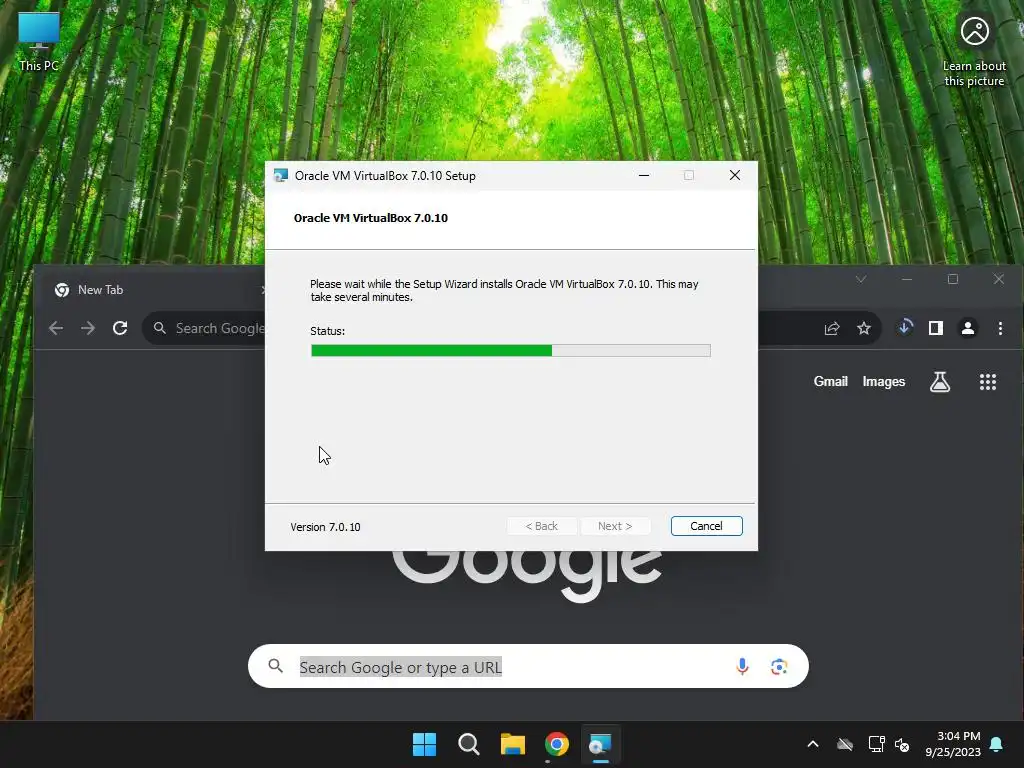
Task: Click the 'Status:' label in setup
Action: tap(327, 331)
